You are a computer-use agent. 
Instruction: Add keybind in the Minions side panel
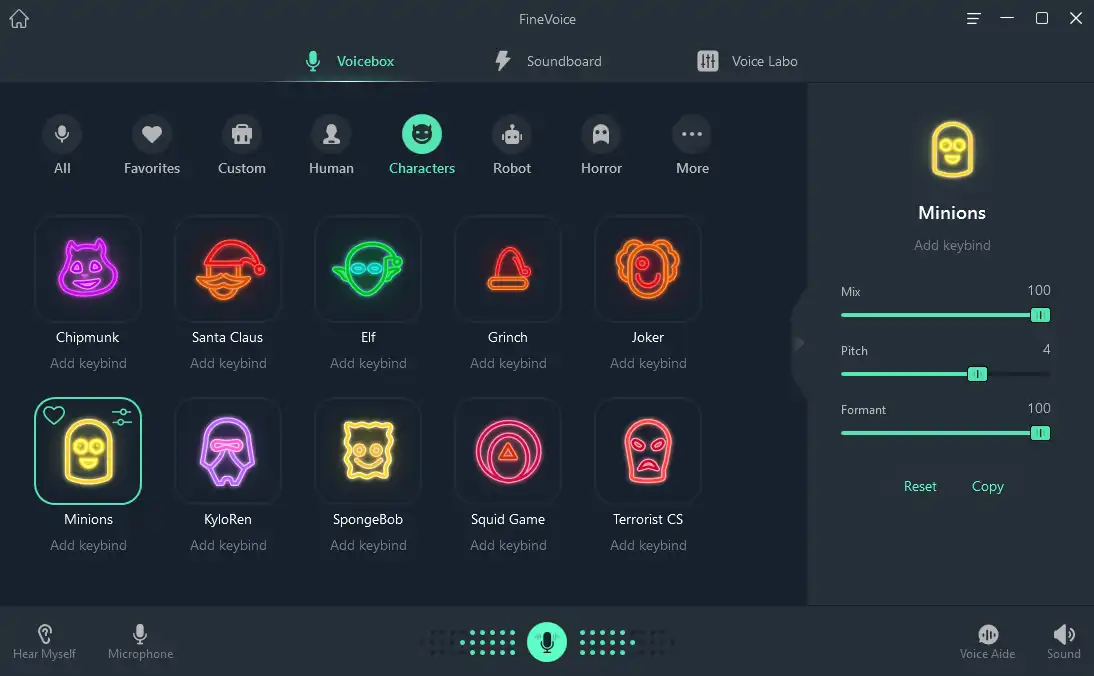click(952, 245)
